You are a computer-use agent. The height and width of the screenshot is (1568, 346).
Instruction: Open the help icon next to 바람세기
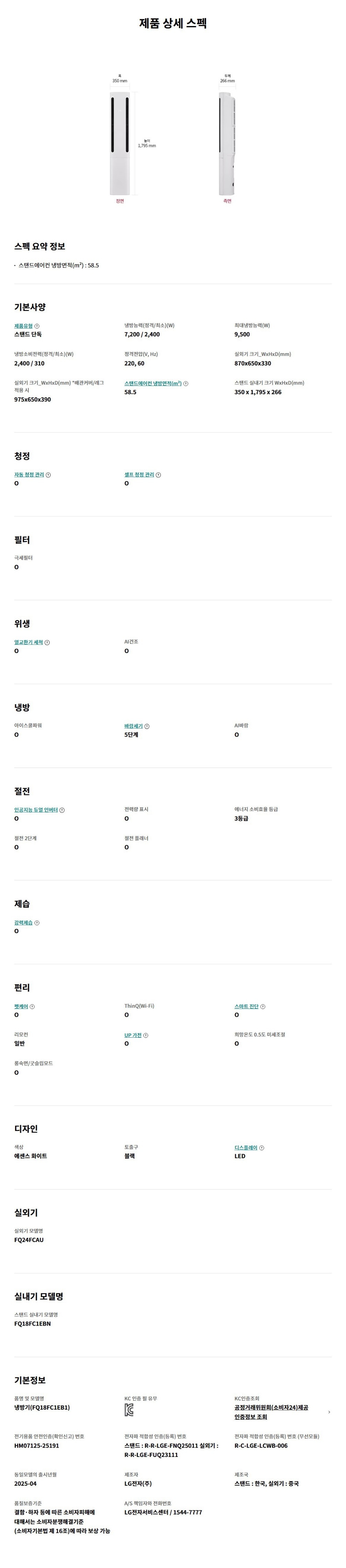pyautogui.click(x=147, y=726)
